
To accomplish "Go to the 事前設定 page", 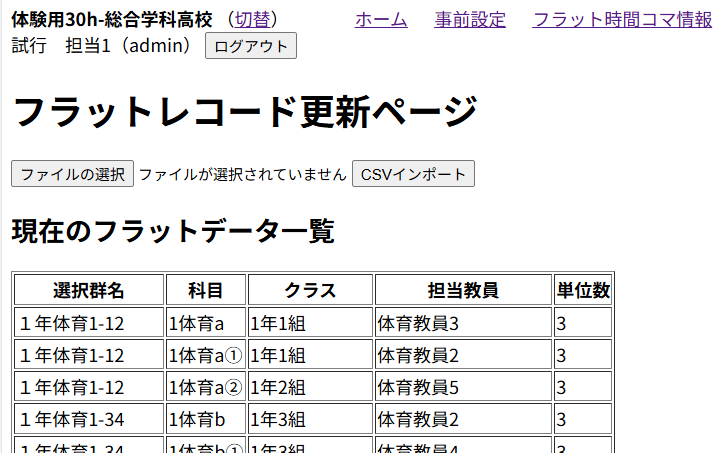I will (470, 20).
